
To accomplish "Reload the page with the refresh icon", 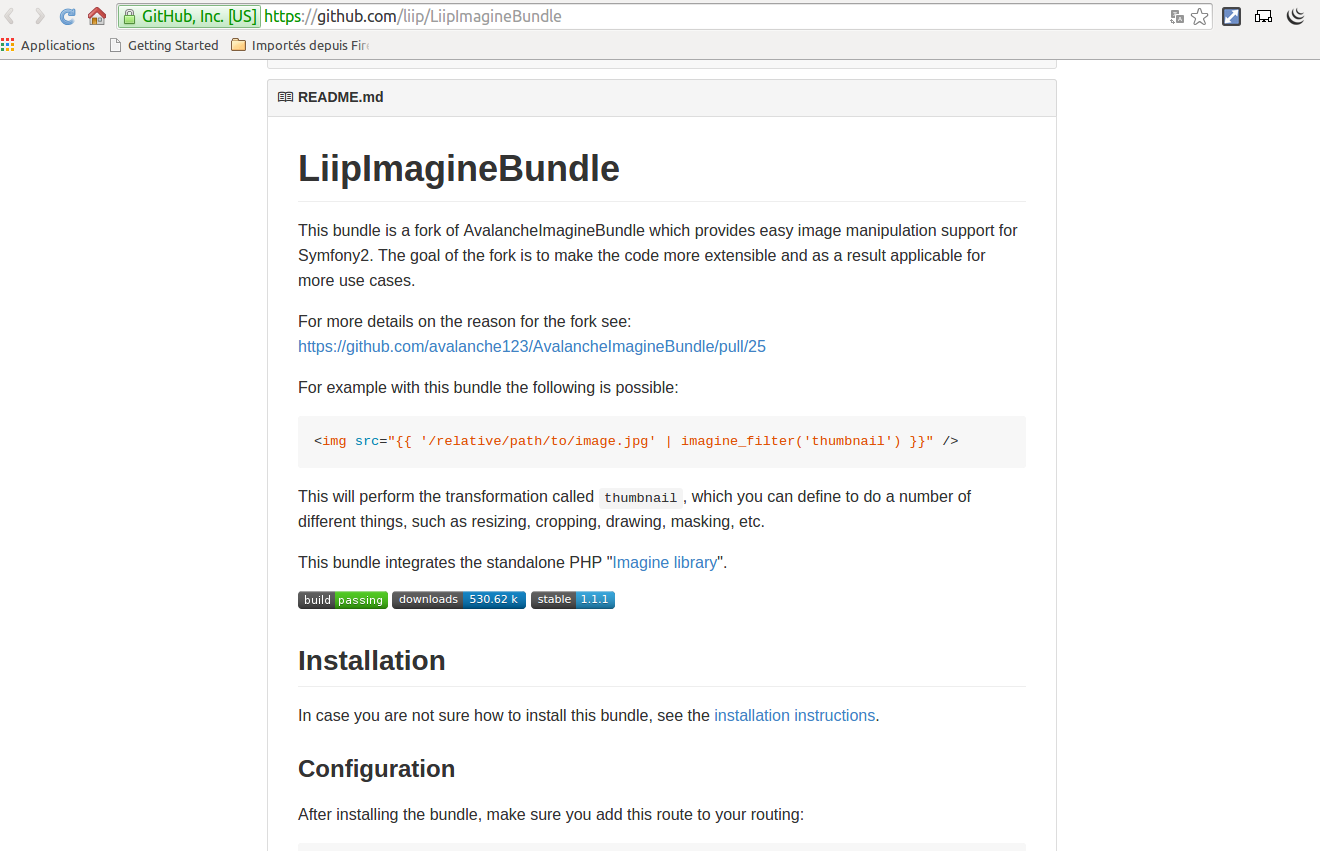I will [67, 16].
